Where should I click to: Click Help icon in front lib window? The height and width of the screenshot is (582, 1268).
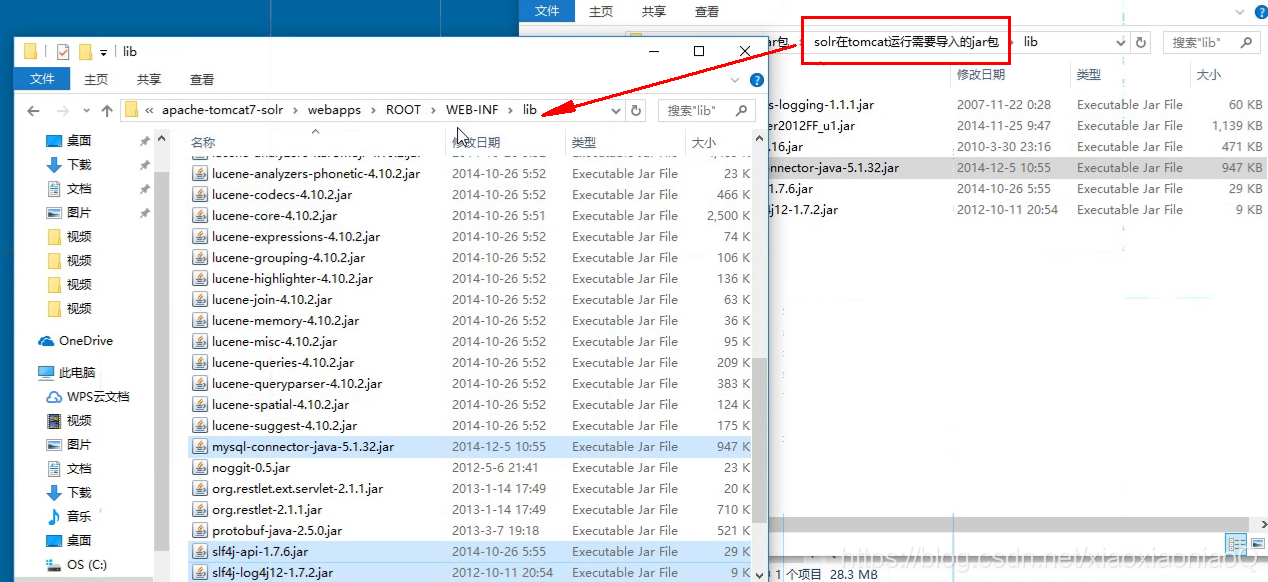pos(757,79)
